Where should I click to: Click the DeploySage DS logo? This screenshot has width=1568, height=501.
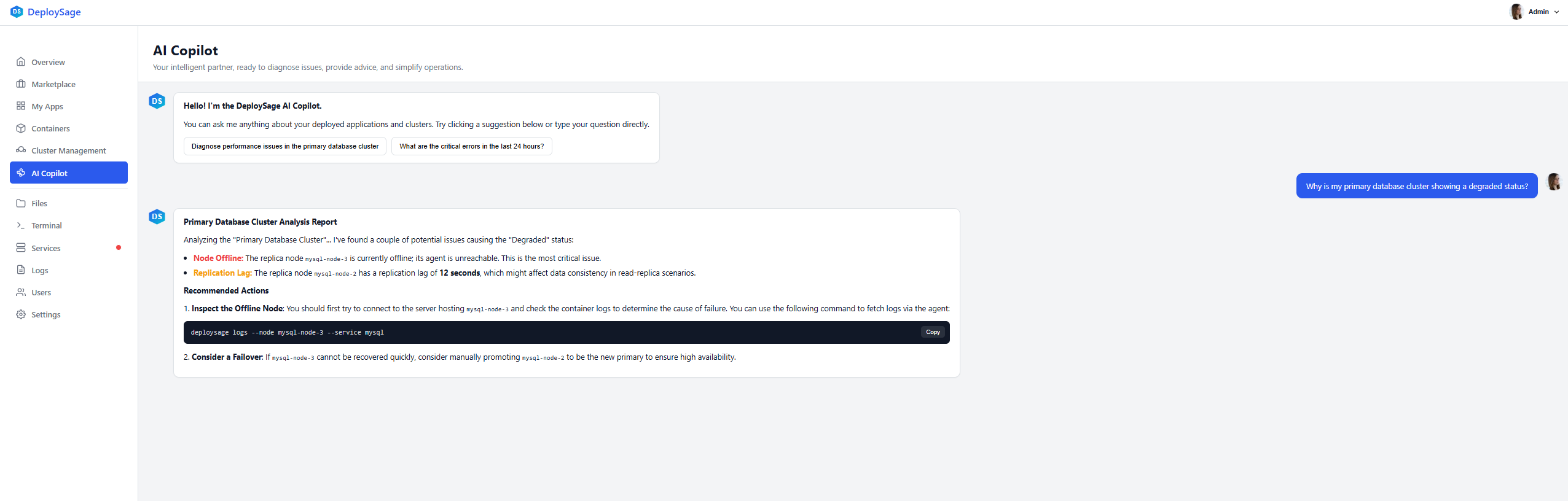click(17, 11)
